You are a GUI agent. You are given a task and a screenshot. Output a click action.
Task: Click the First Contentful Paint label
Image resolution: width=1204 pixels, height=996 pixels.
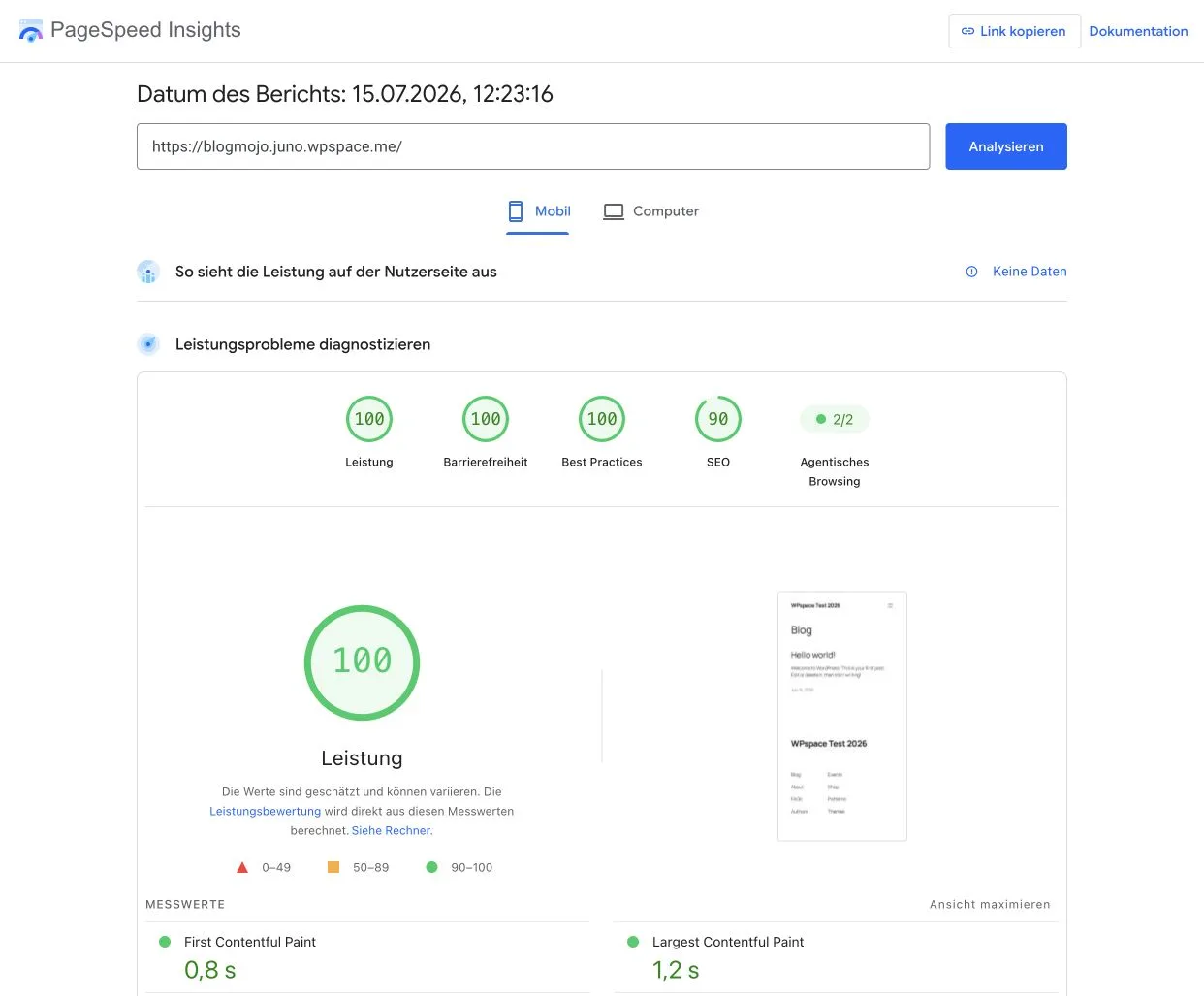point(250,942)
